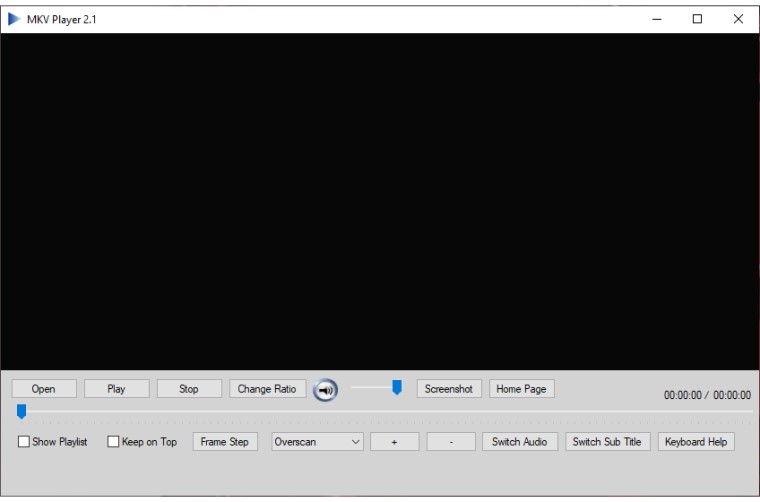Decrease overscan with the - button
The height and width of the screenshot is (502, 760).
pos(451,441)
